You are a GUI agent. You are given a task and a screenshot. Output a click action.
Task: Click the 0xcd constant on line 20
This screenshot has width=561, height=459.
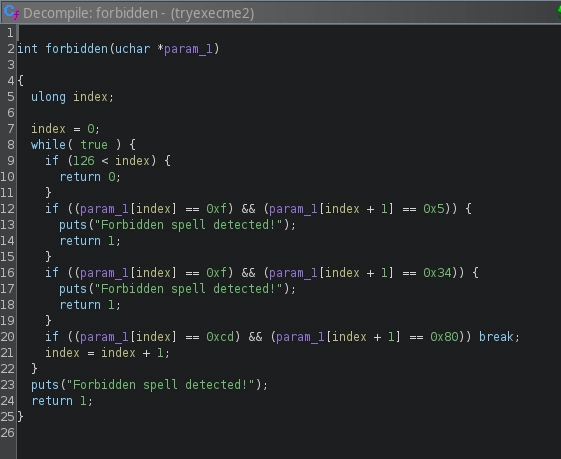220,337
